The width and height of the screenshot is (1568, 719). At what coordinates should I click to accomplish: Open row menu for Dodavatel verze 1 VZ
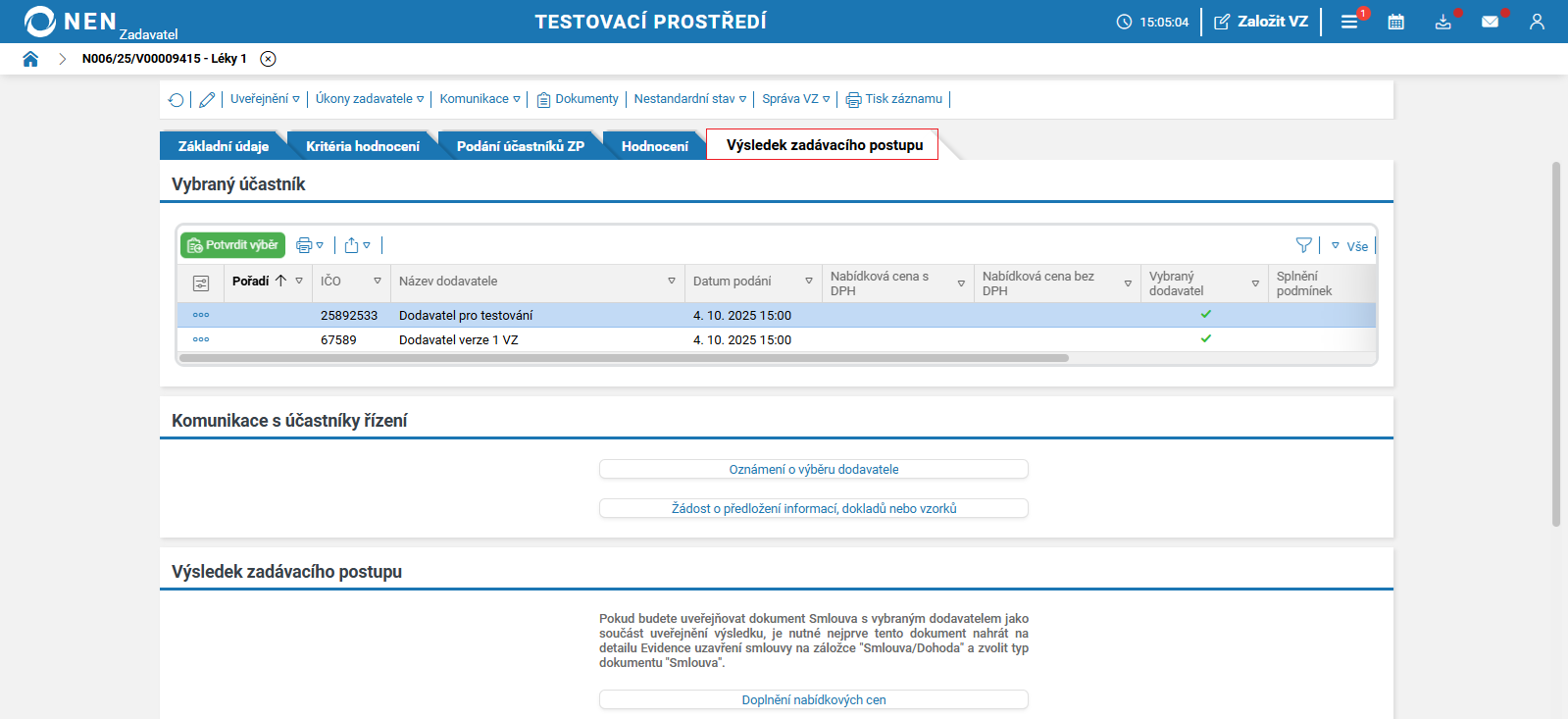click(201, 339)
